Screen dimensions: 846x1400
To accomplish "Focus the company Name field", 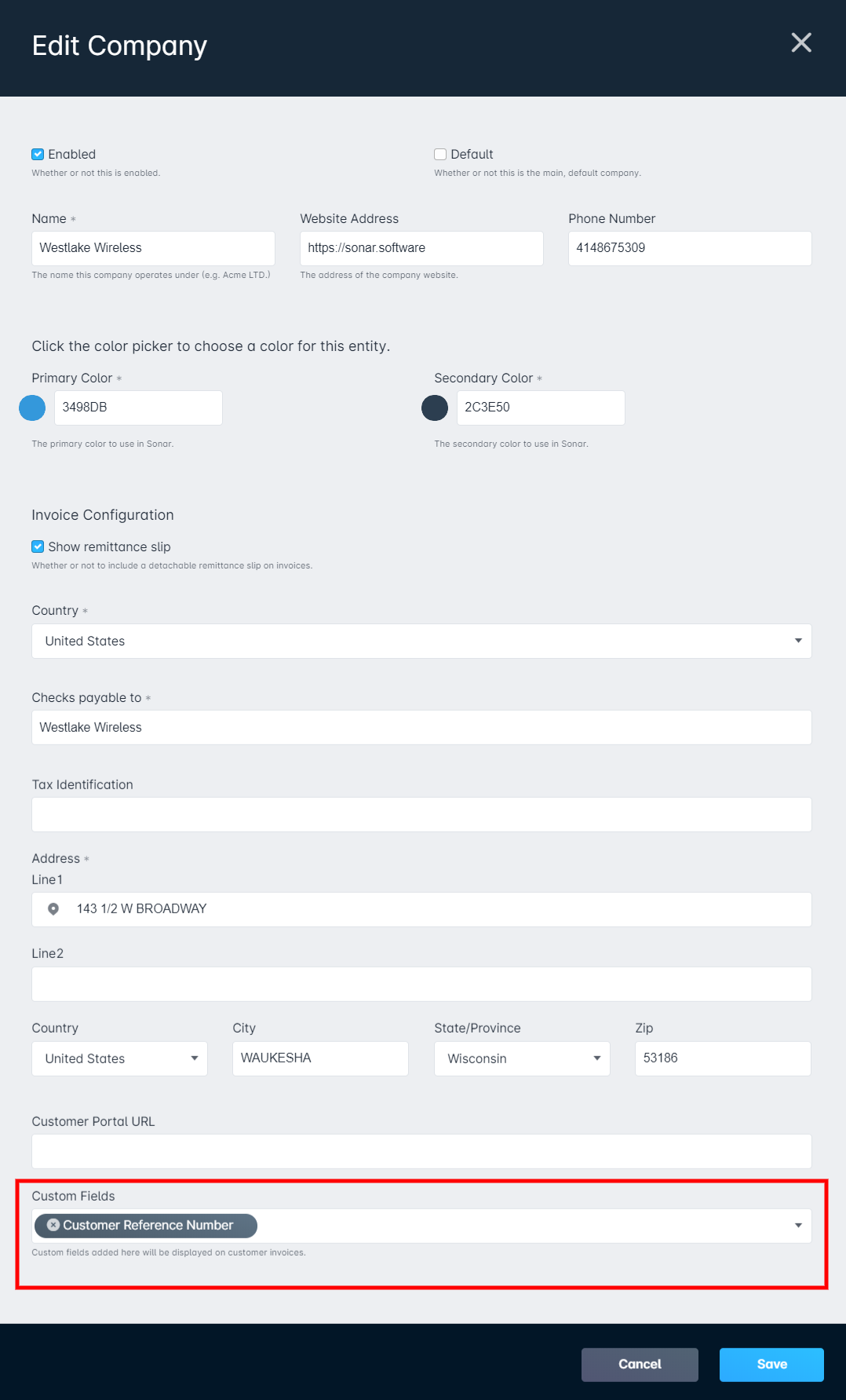I will [153, 248].
